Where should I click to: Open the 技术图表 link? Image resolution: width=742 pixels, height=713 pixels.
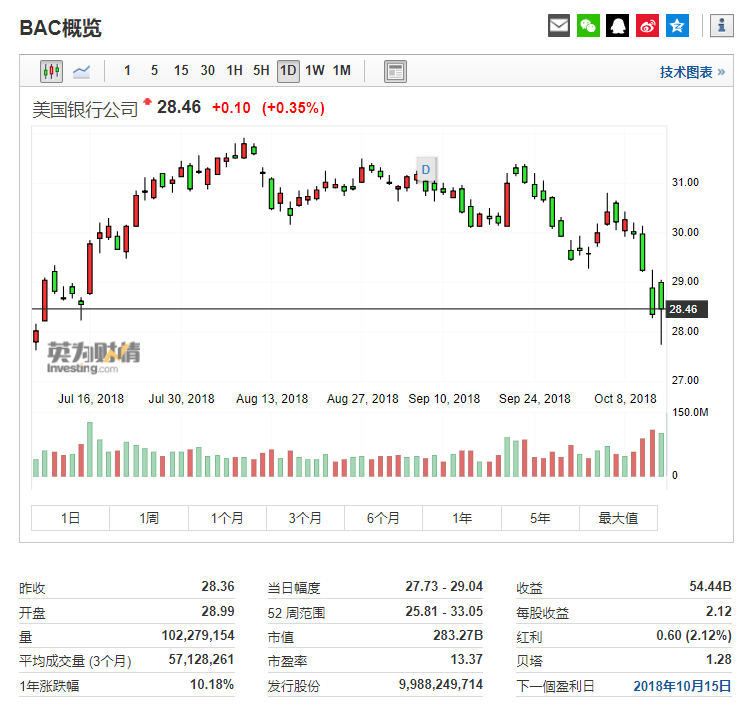point(692,72)
